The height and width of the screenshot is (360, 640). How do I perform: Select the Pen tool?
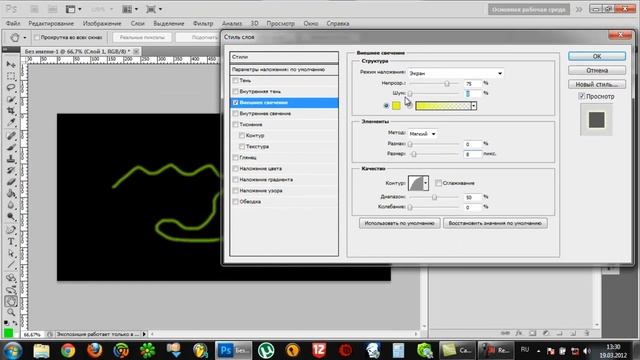click(11, 230)
